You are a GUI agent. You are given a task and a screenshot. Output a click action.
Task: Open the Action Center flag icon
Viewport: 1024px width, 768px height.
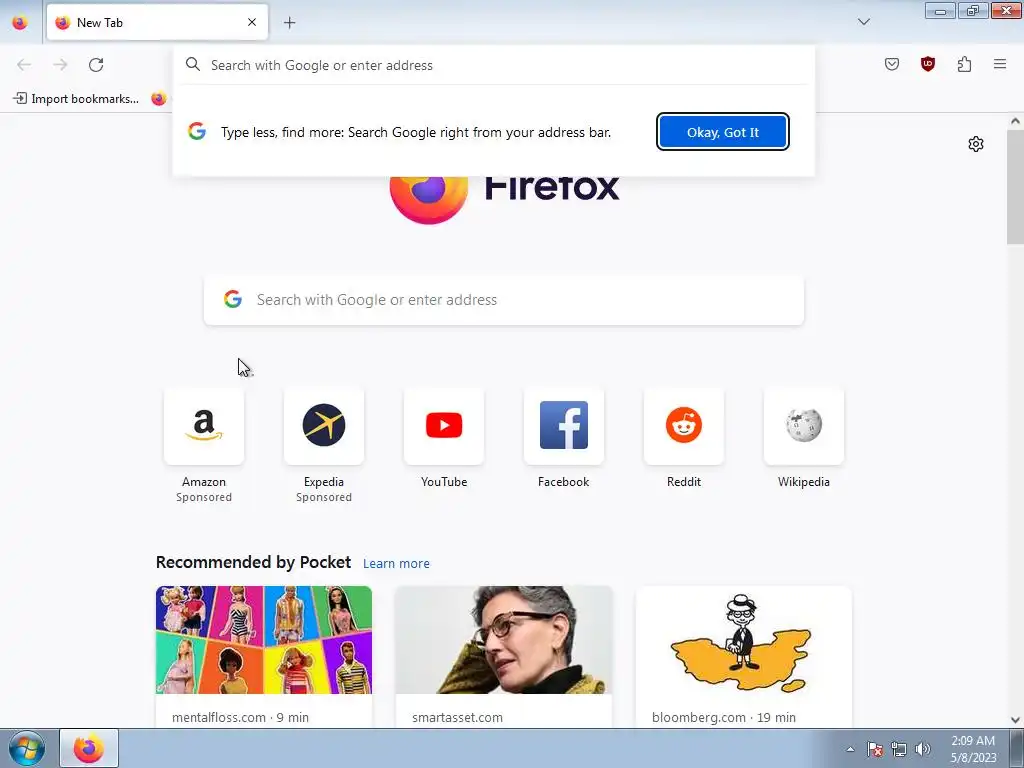(874, 749)
